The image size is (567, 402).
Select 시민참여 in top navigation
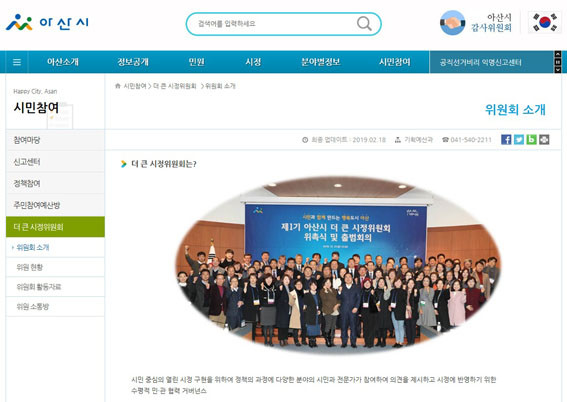395,62
